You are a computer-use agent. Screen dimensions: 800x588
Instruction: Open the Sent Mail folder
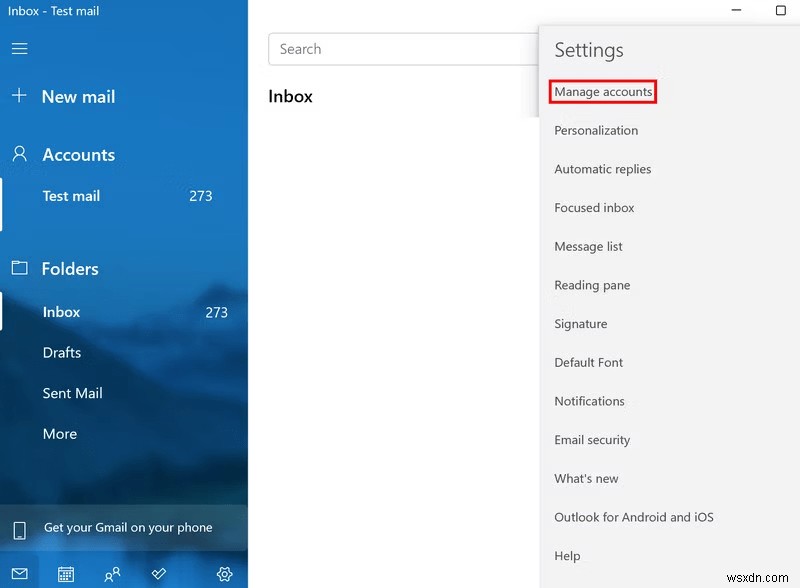click(x=72, y=393)
